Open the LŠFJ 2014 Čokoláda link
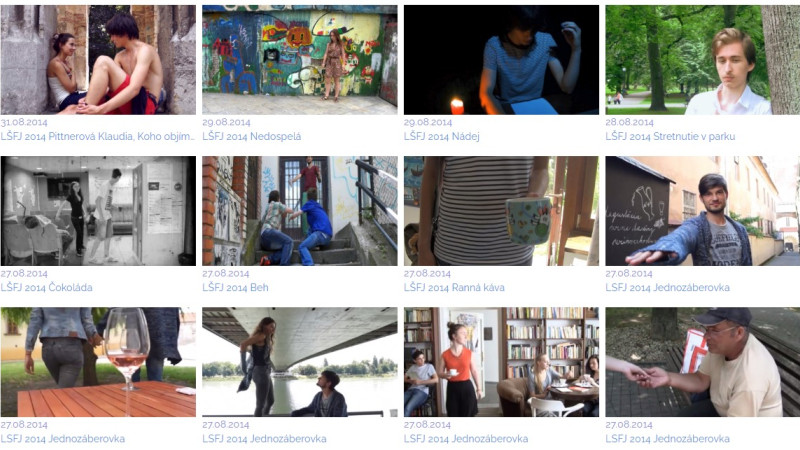Image resolution: width=800 pixels, height=450 pixels. coord(46,287)
